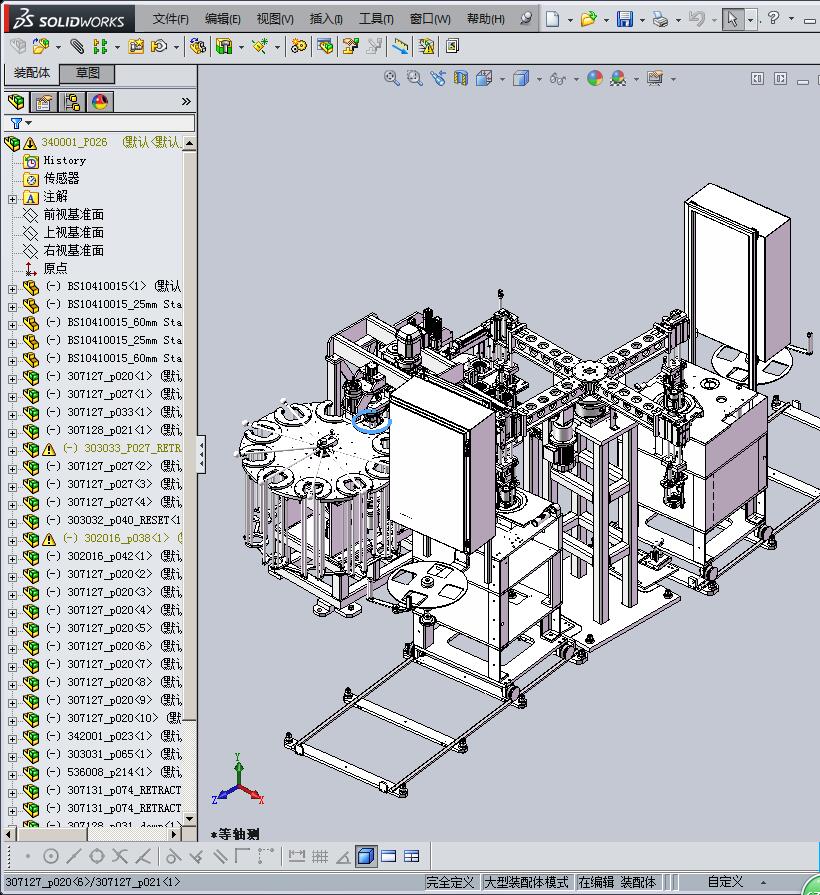Click 大型装配体模式 status bar item
This screenshot has height=895, width=820.
pos(526,882)
